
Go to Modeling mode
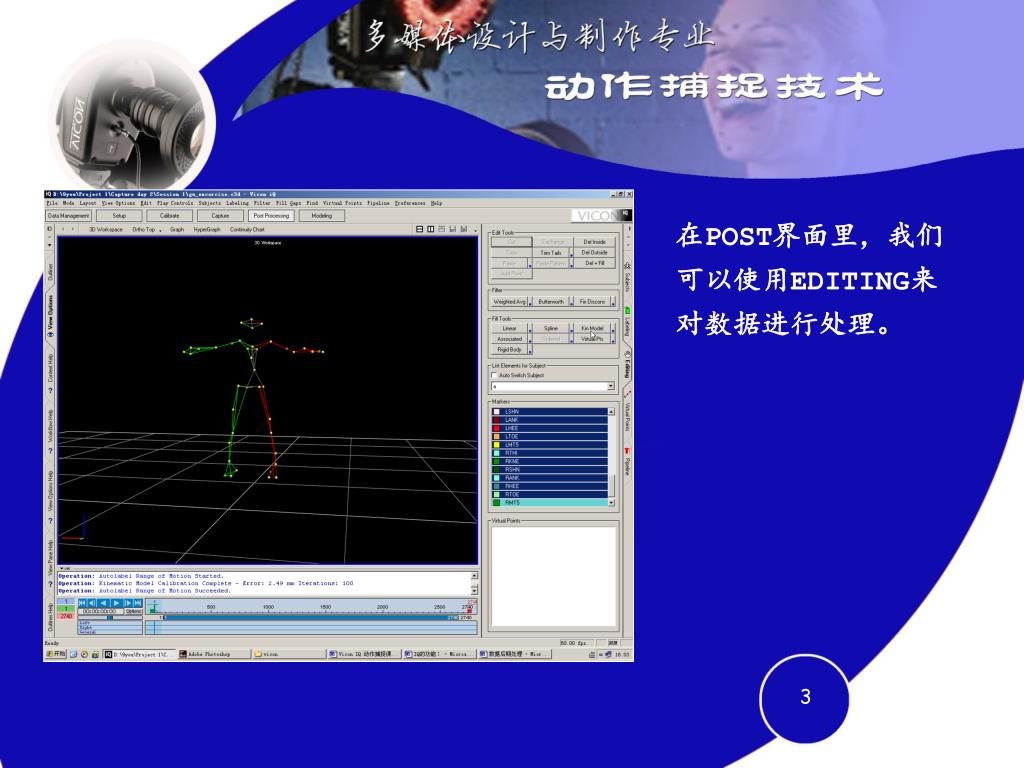click(321, 216)
